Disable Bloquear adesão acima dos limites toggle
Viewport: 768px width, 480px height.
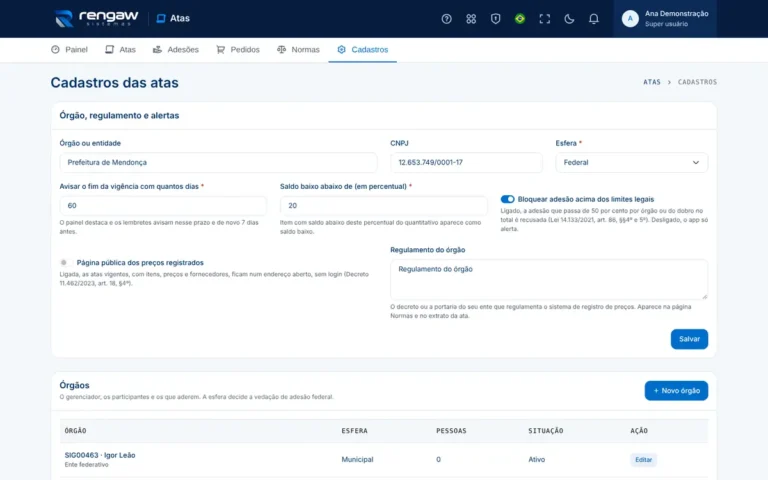click(x=507, y=199)
